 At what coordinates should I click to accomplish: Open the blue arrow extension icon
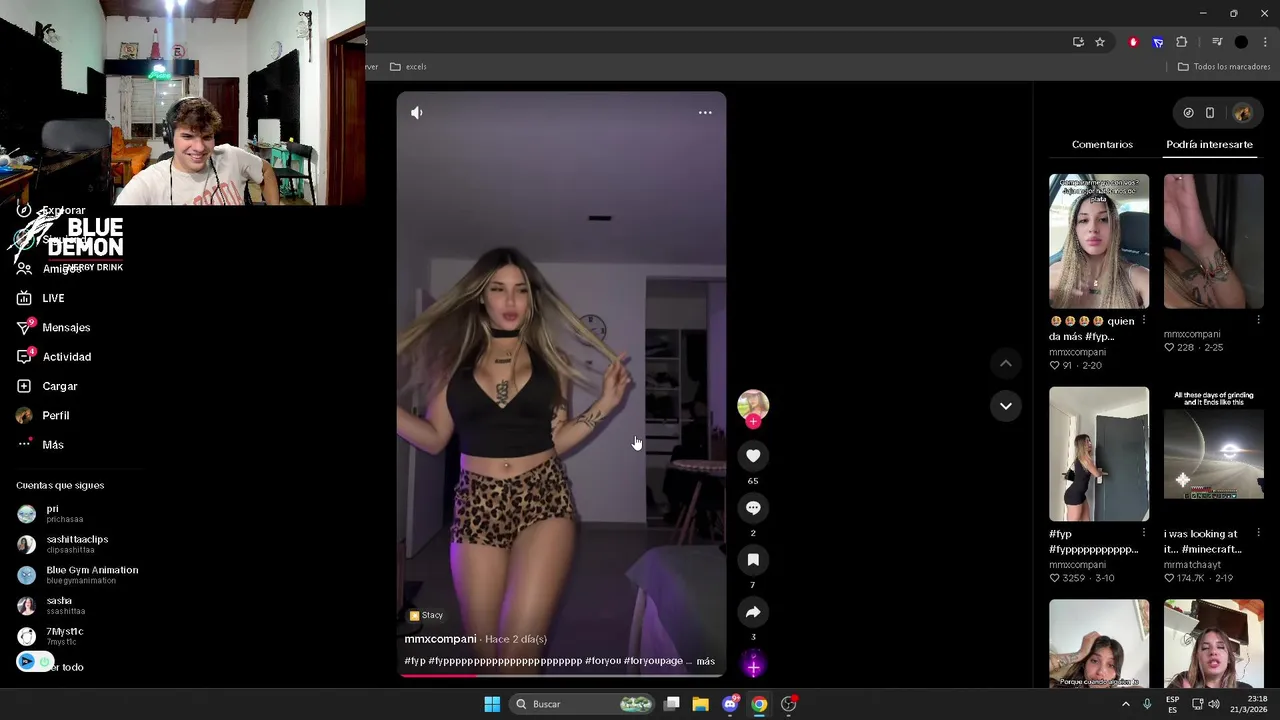coord(1158,42)
